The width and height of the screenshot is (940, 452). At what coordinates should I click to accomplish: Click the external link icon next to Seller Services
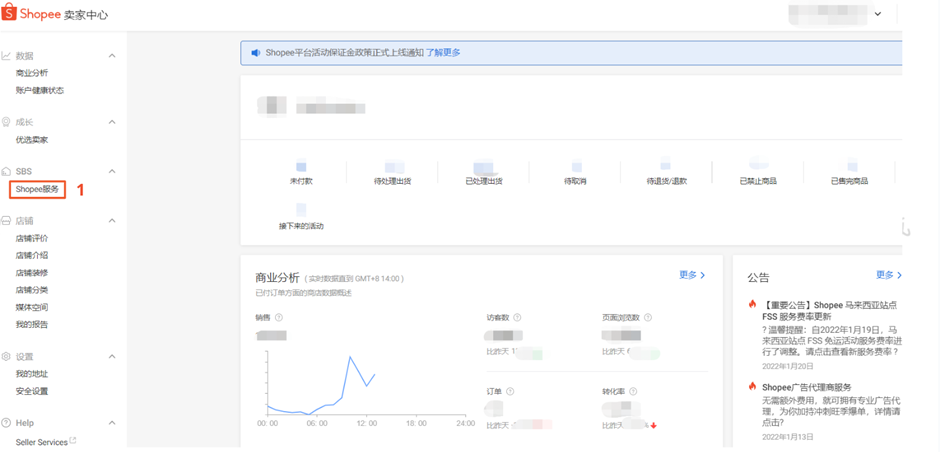73,441
